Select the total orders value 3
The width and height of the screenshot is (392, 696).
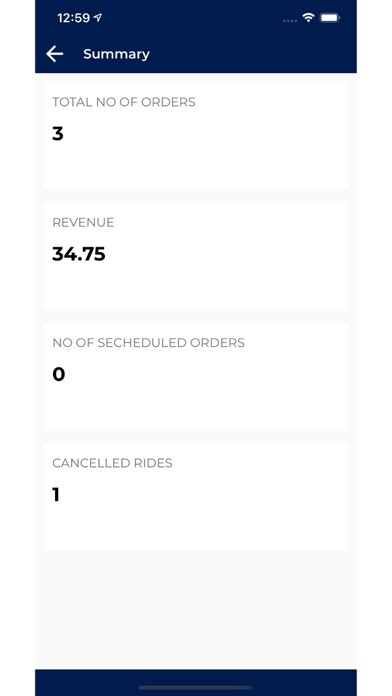tap(58, 134)
